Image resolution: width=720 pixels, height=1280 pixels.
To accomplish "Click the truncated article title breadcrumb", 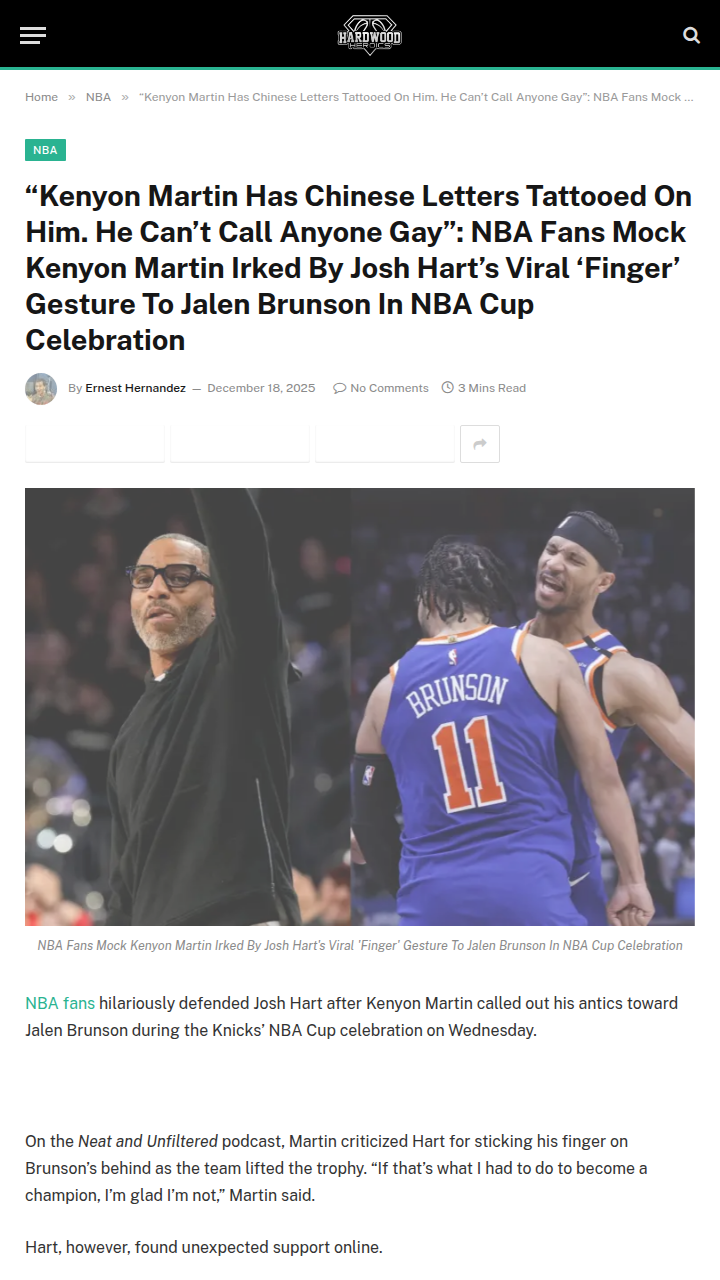I will click(x=416, y=97).
